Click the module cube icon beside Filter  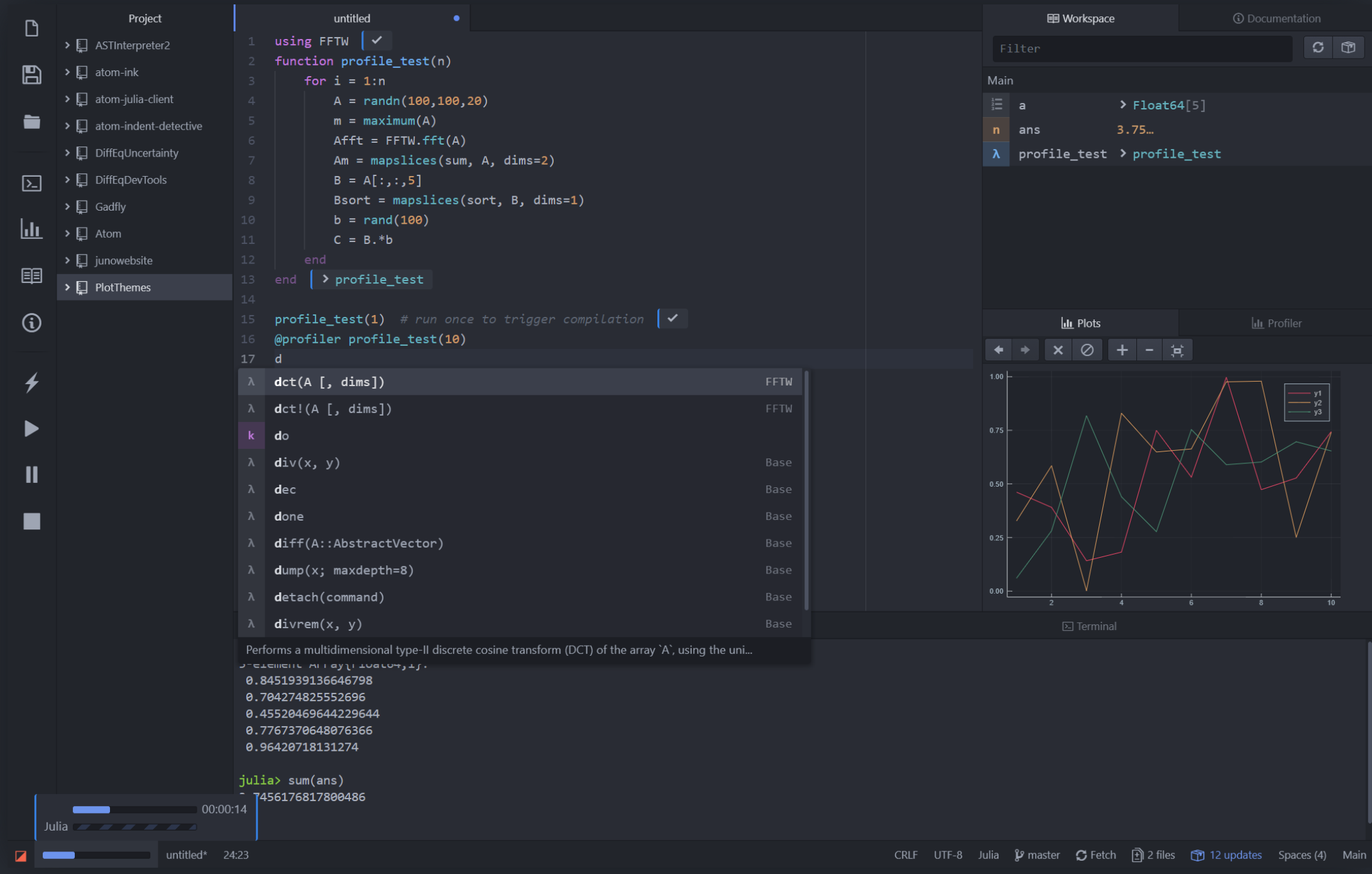(x=1348, y=48)
